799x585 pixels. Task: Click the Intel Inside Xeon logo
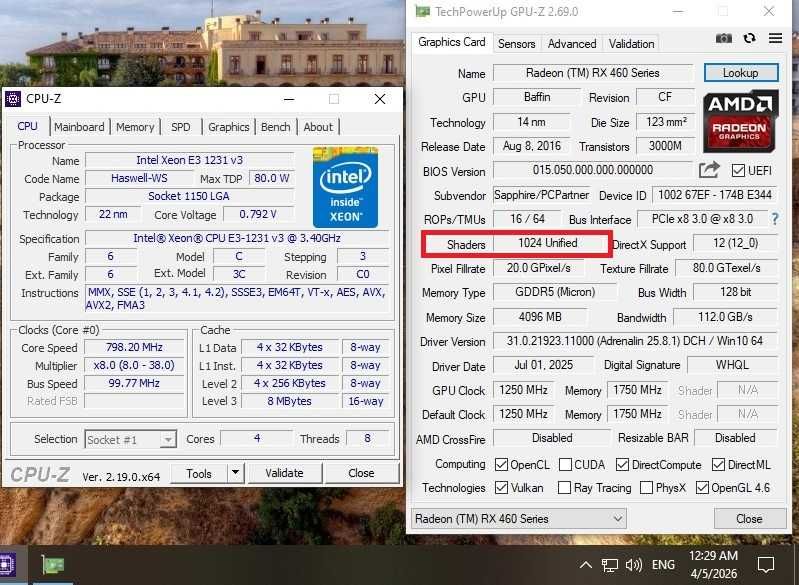coord(345,187)
